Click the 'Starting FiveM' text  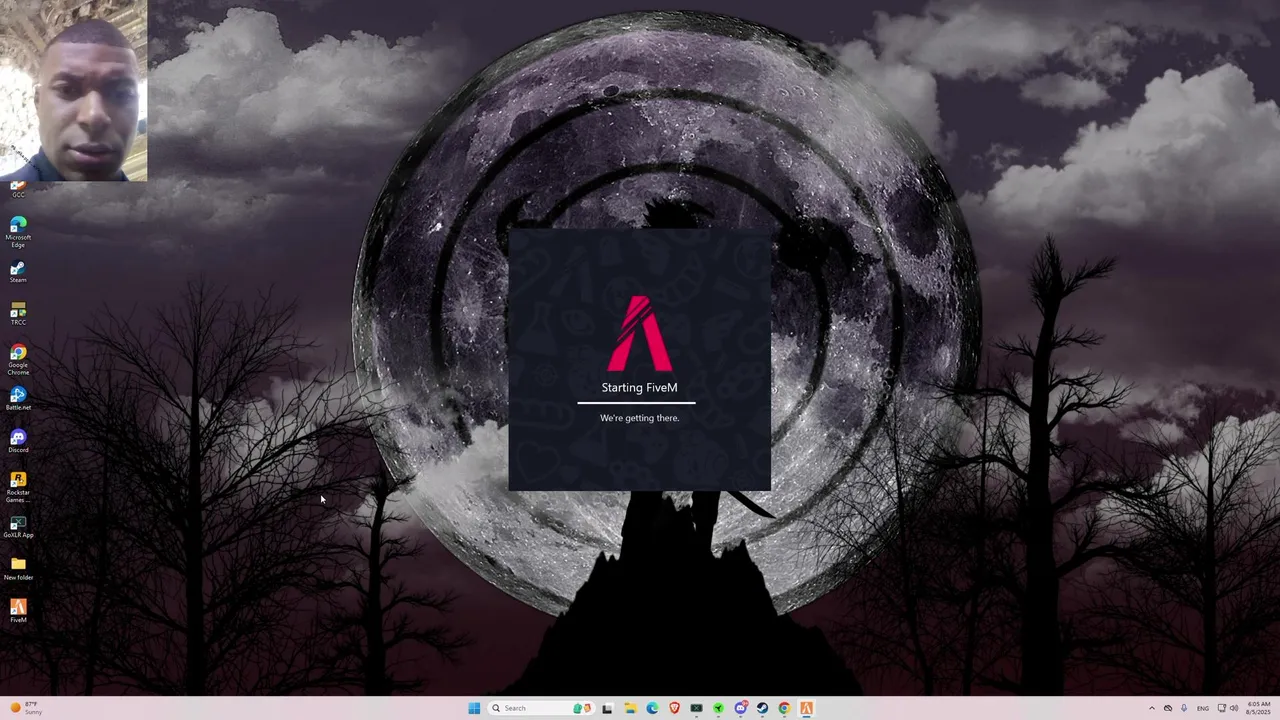639,388
